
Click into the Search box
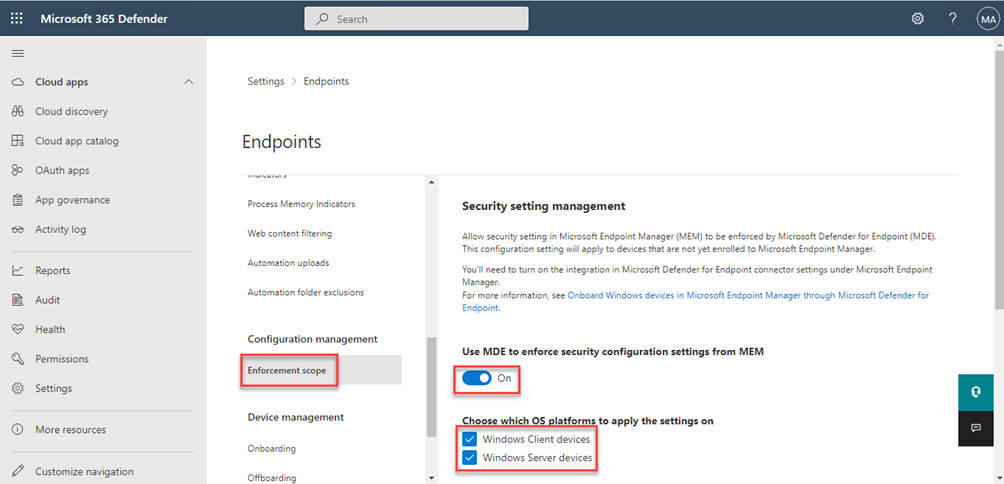point(416,19)
